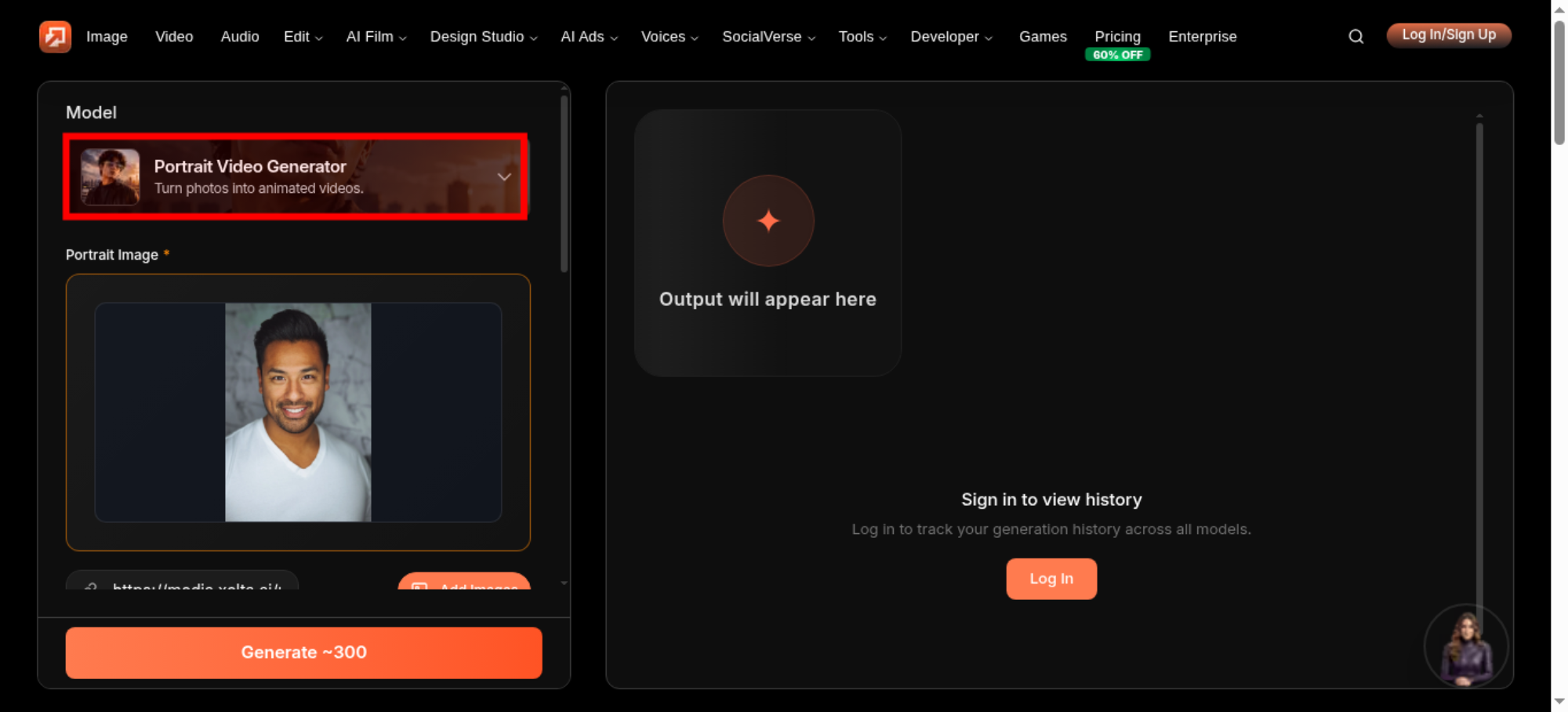Click the "Model" section heading

(91, 112)
